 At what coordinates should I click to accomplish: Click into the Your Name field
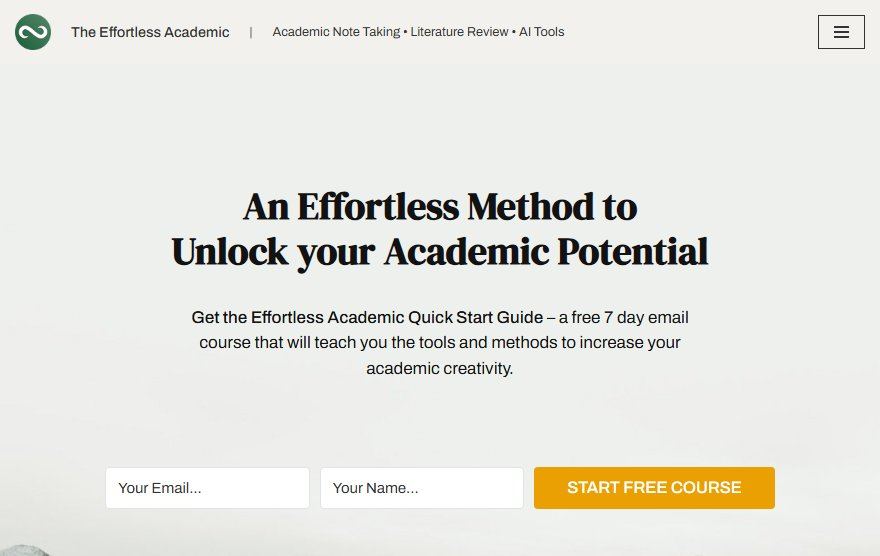point(421,488)
